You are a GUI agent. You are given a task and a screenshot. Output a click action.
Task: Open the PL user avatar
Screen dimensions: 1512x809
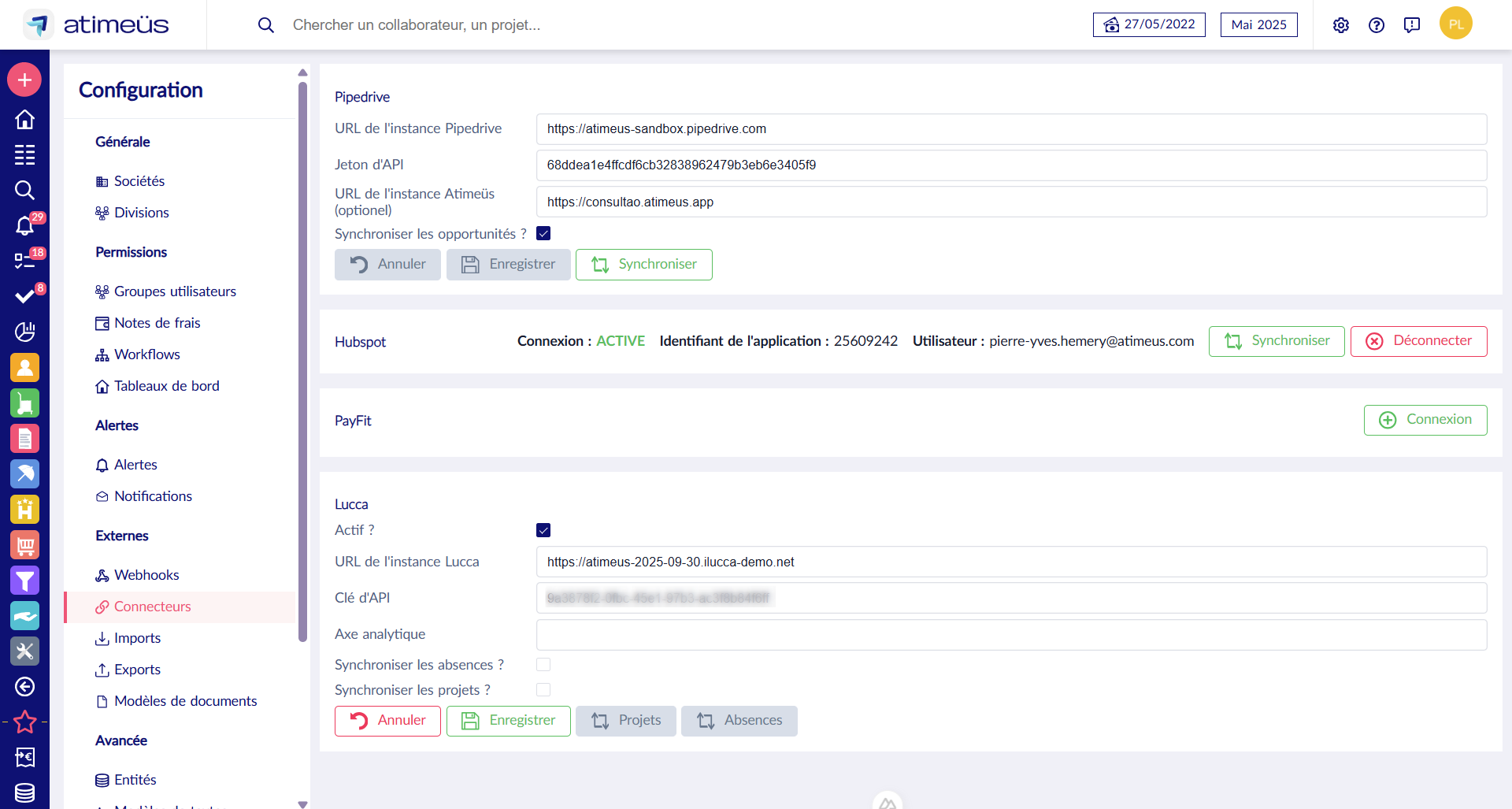1456,24
